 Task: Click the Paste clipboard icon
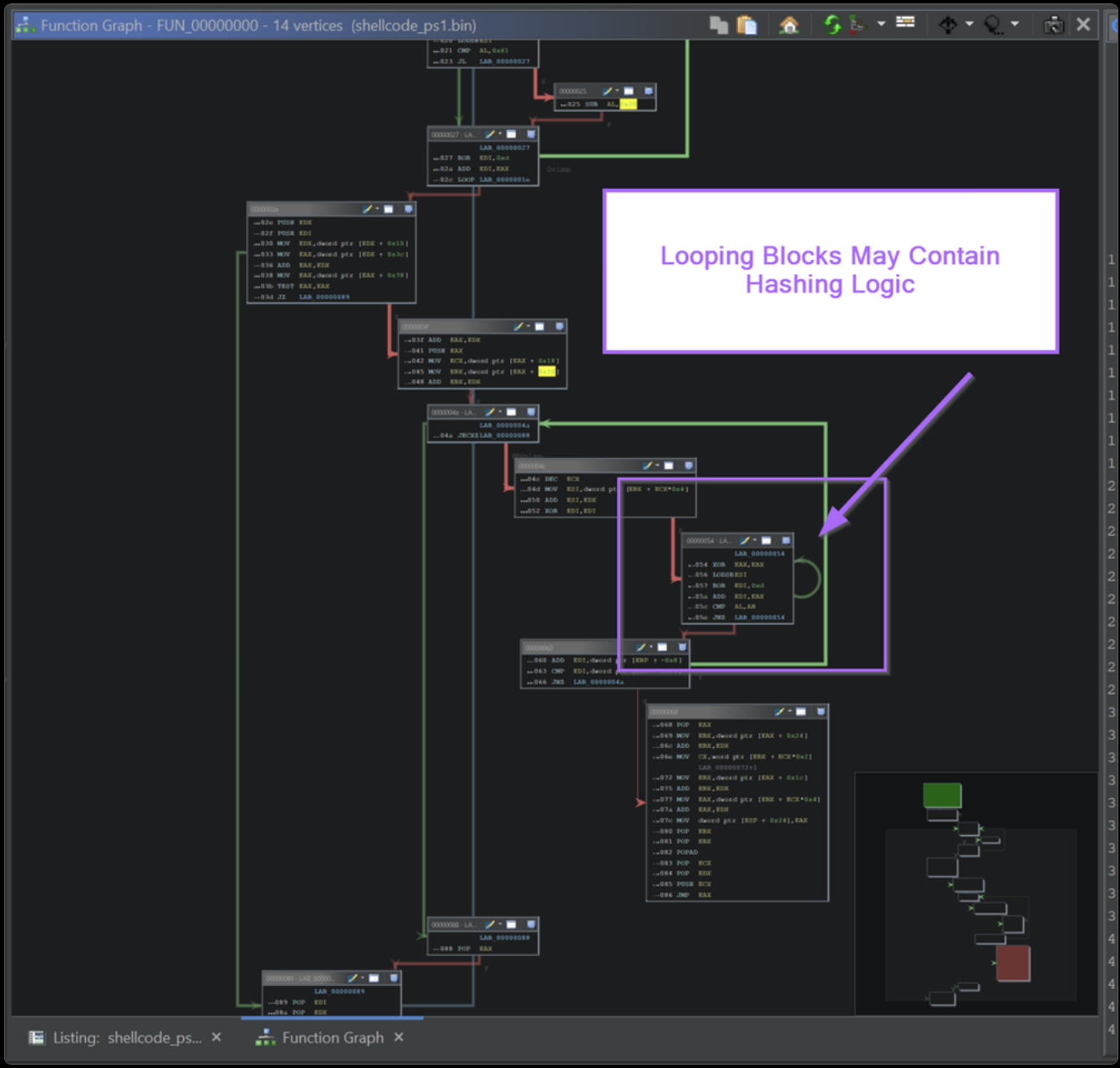pos(746,25)
